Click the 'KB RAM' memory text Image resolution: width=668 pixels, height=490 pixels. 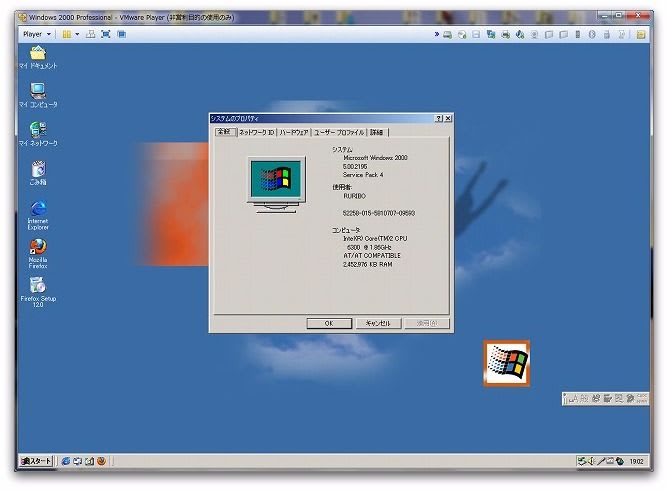(381, 265)
